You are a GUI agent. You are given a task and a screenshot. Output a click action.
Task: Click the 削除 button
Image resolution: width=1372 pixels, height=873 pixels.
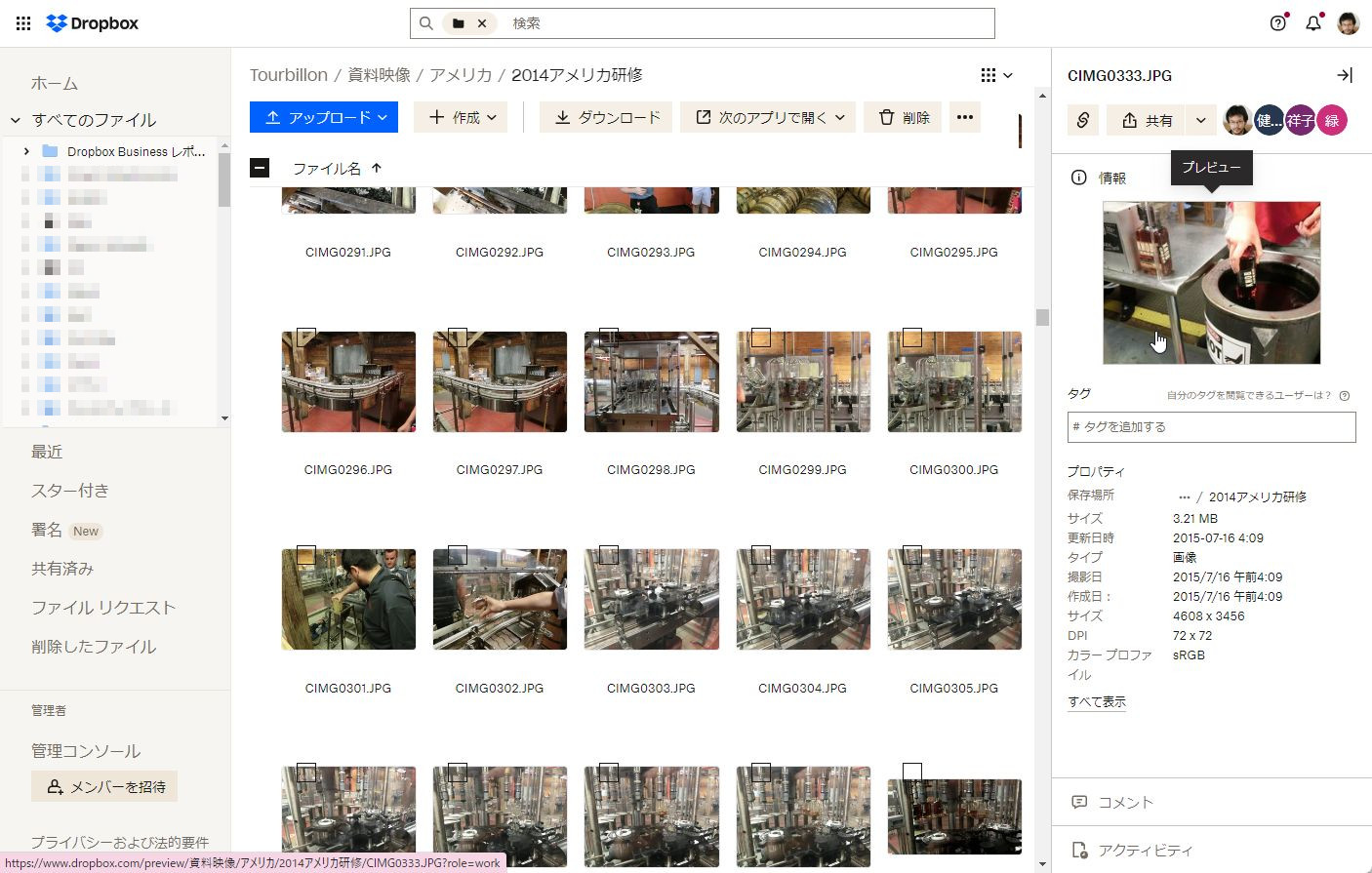point(904,117)
